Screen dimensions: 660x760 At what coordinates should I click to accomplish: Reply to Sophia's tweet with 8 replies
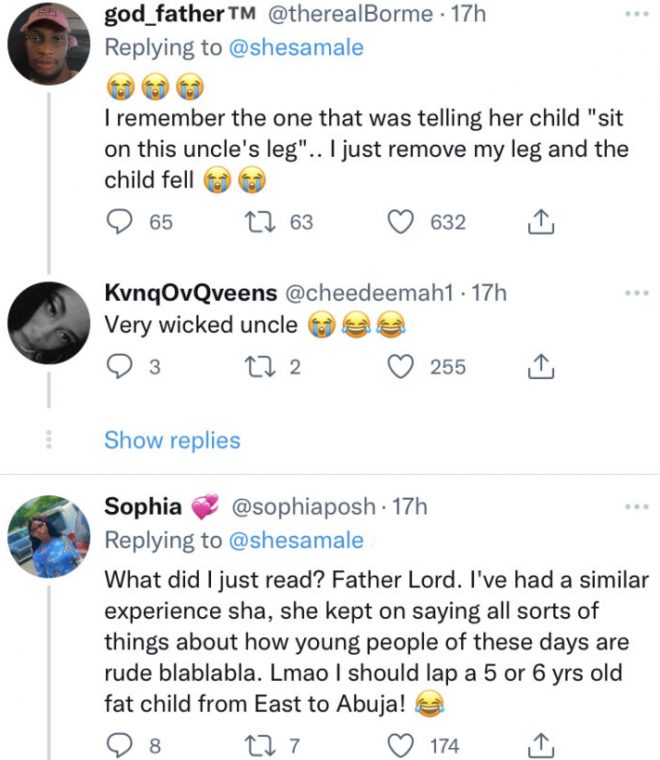pos(119,744)
